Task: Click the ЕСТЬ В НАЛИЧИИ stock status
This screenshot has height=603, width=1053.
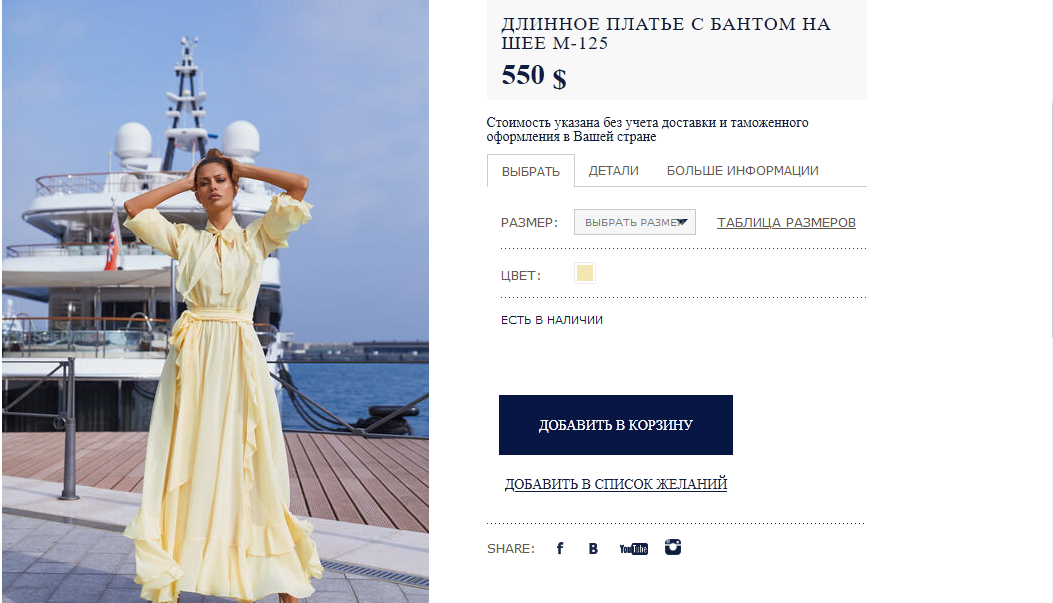Action: (552, 321)
